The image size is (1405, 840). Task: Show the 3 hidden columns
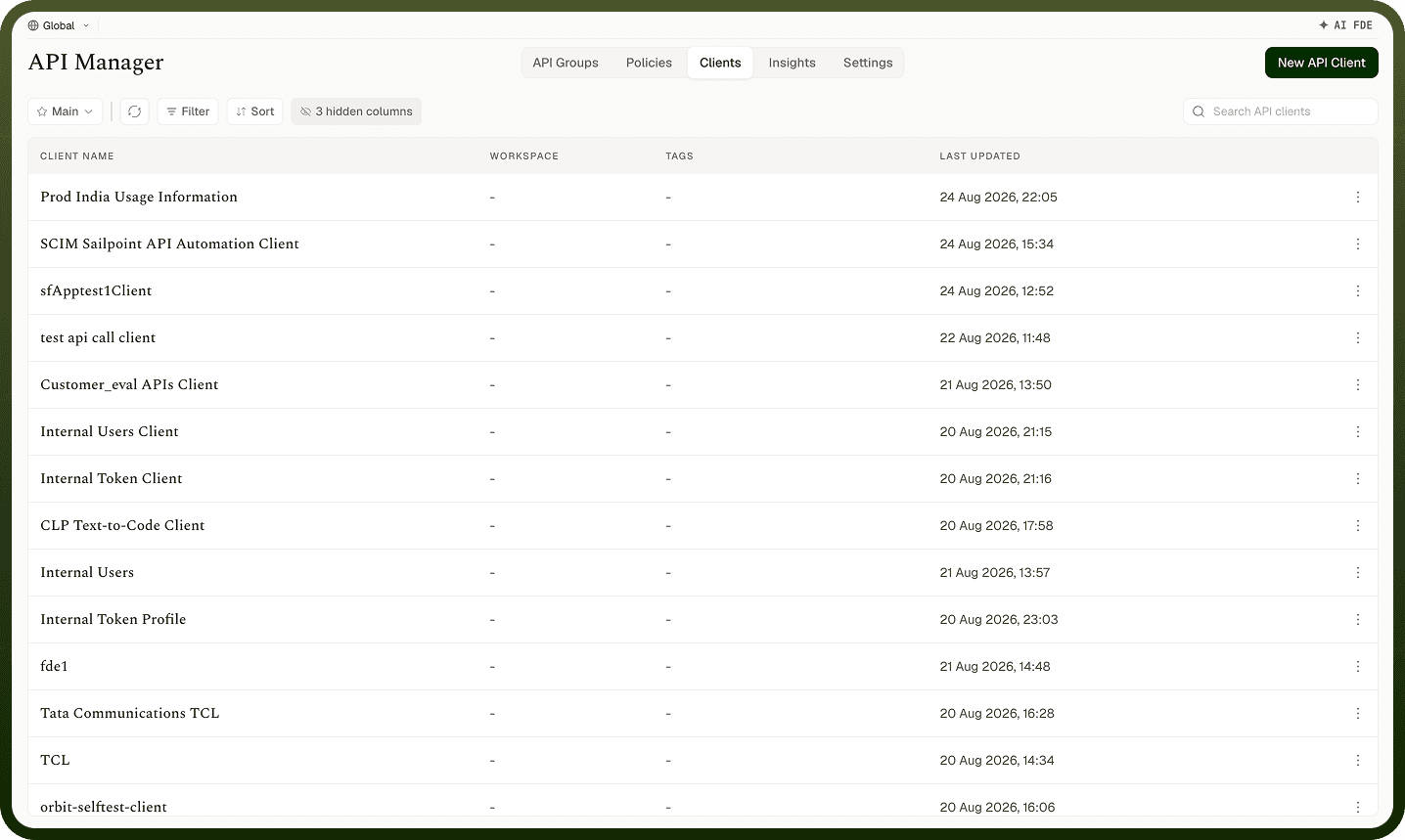356,111
